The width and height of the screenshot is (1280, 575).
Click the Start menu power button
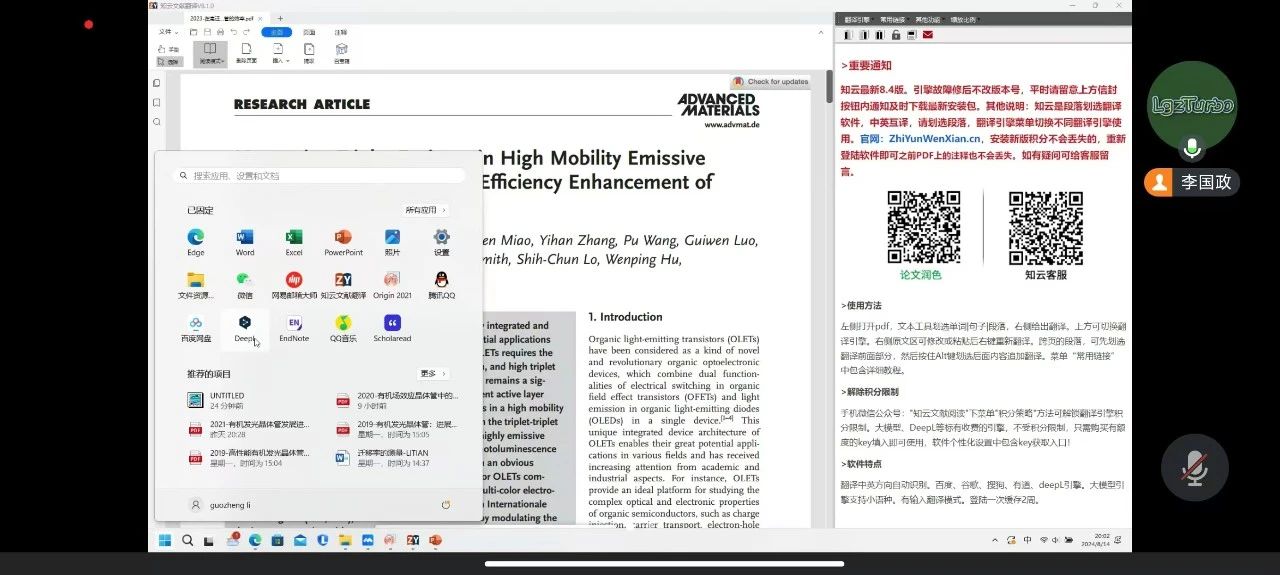[x=446, y=505]
